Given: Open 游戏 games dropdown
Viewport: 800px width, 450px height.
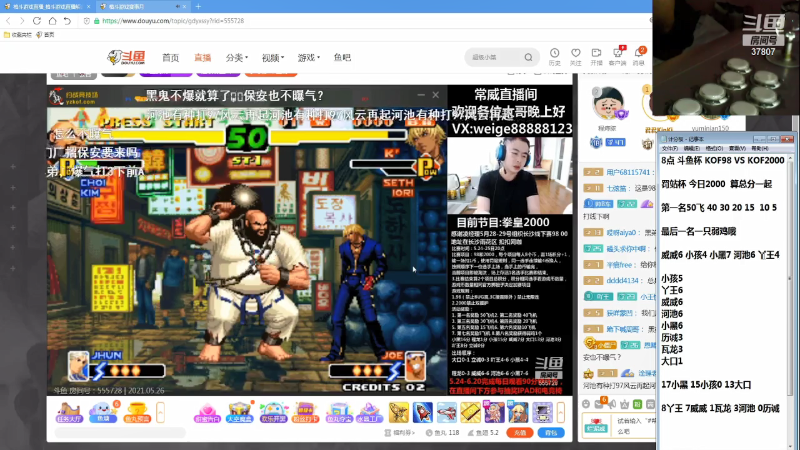Looking at the screenshot, I should coord(309,58).
